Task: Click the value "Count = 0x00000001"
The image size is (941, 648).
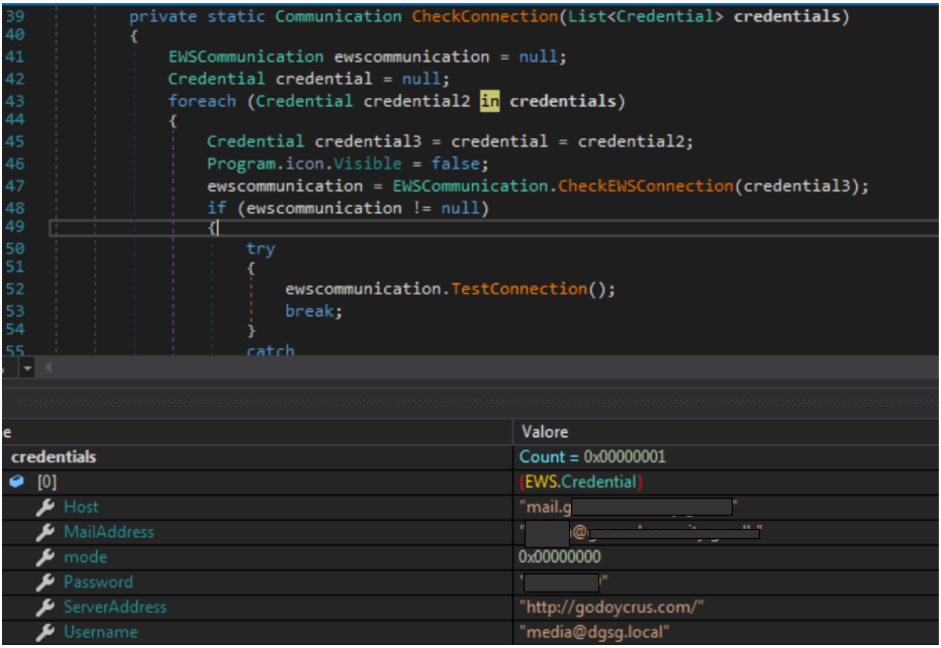Action: coord(592,457)
